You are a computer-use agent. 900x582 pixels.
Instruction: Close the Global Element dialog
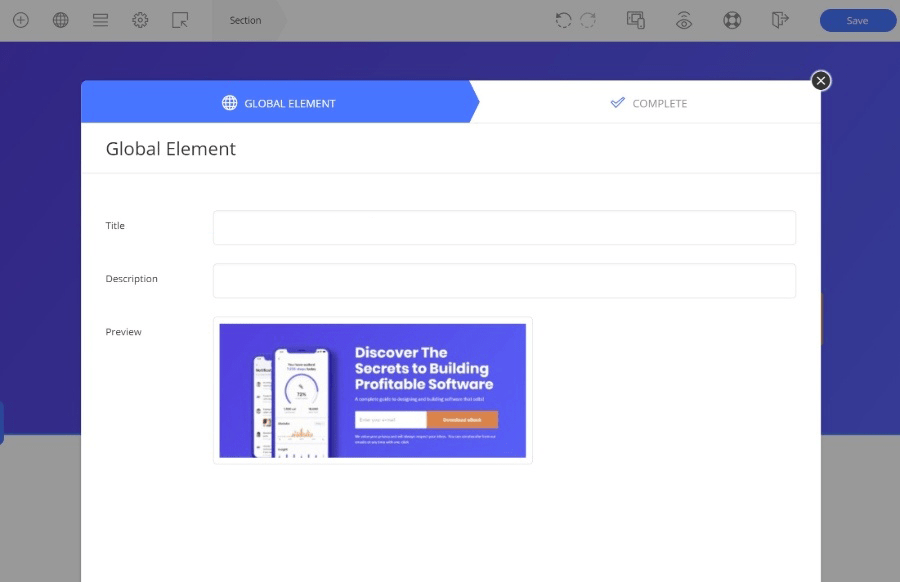[x=821, y=81]
